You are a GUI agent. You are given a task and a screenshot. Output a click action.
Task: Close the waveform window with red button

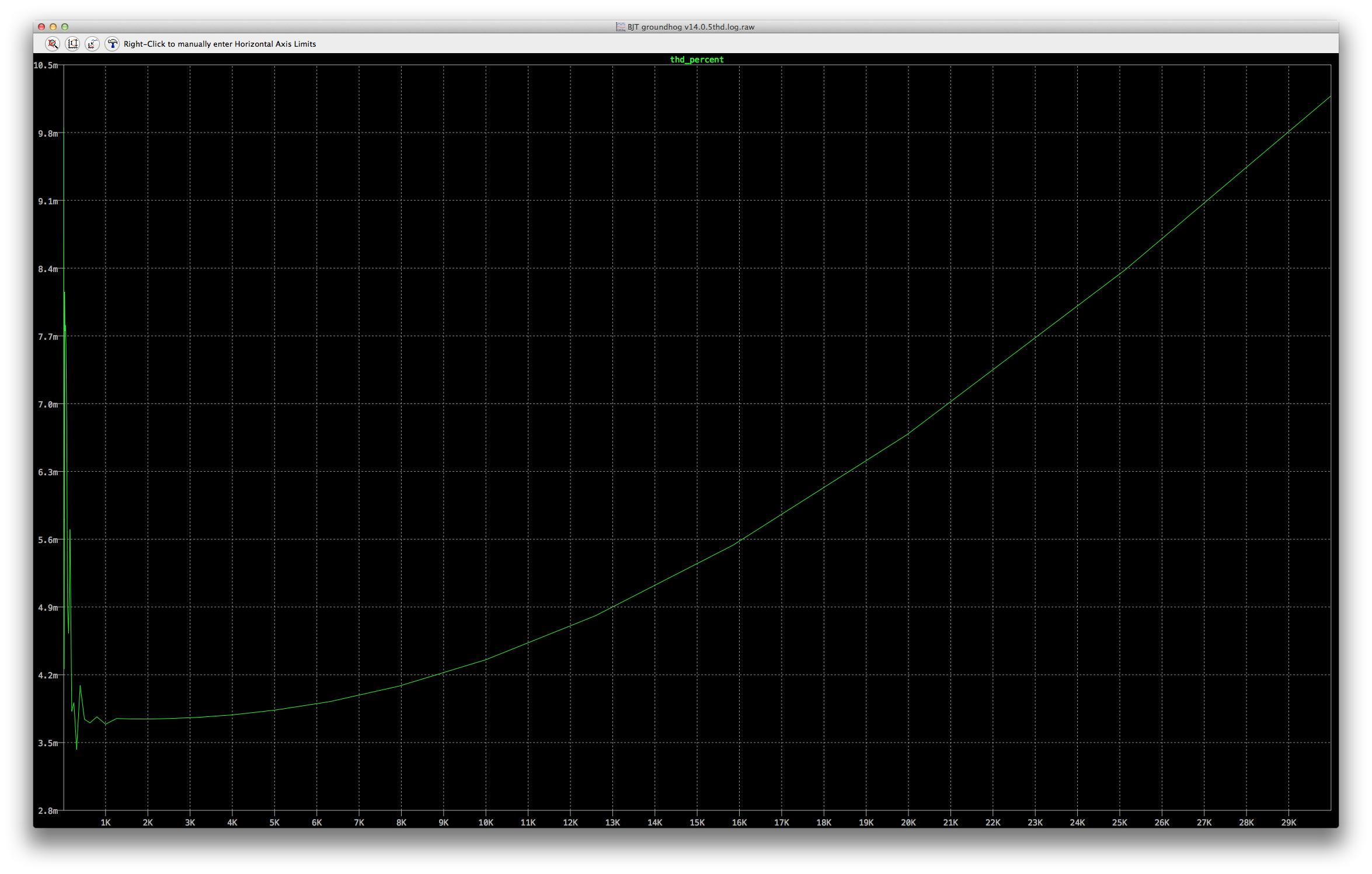[x=41, y=27]
